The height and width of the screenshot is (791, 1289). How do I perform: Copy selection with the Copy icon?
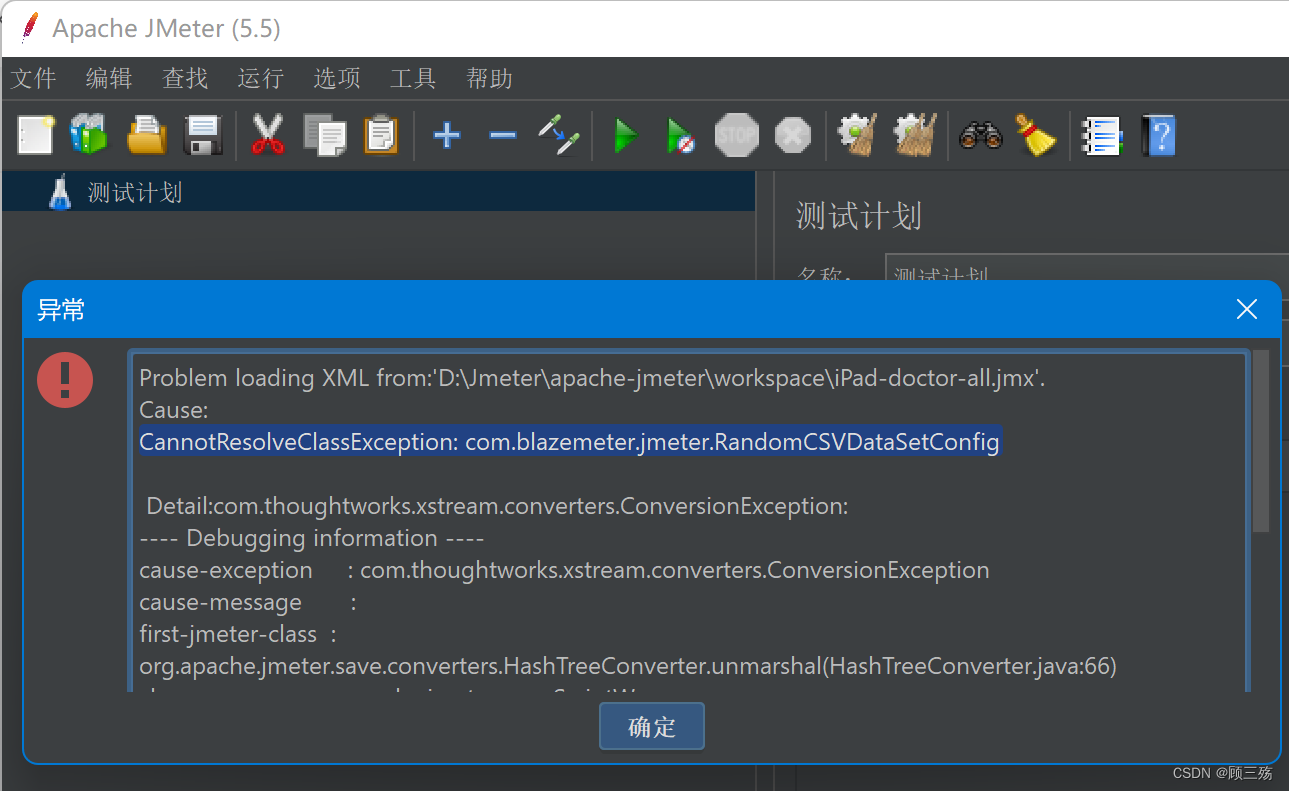pos(324,134)
